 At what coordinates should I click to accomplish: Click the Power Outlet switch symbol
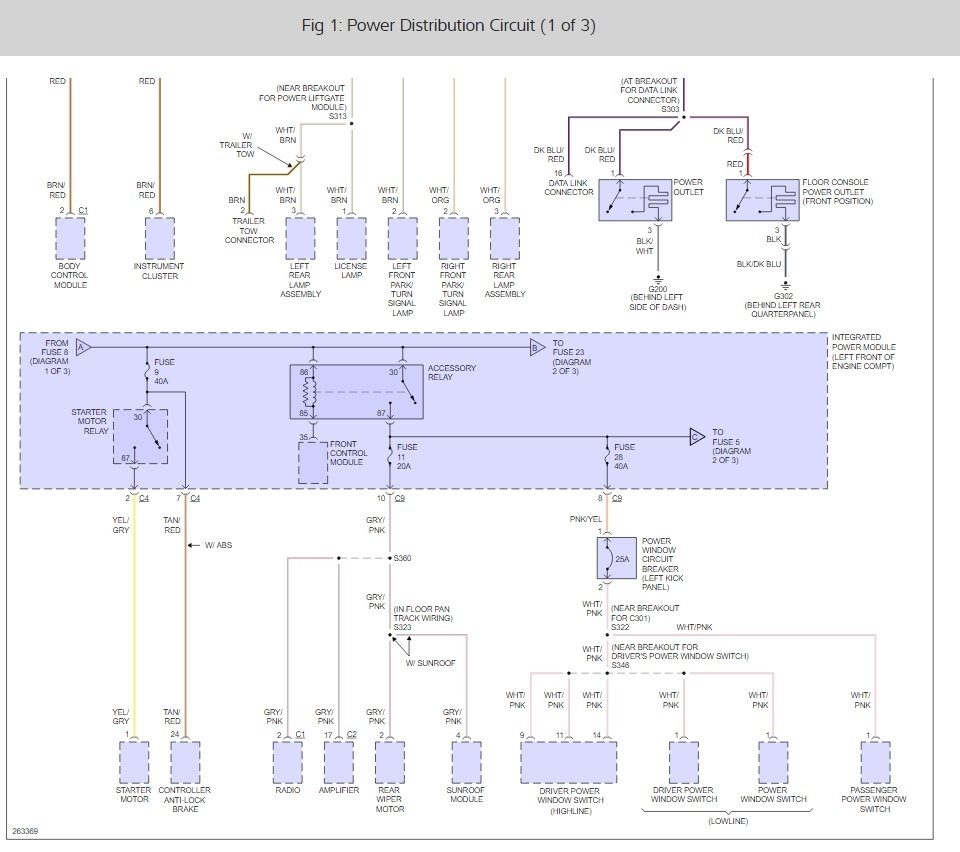pos(635,200)
